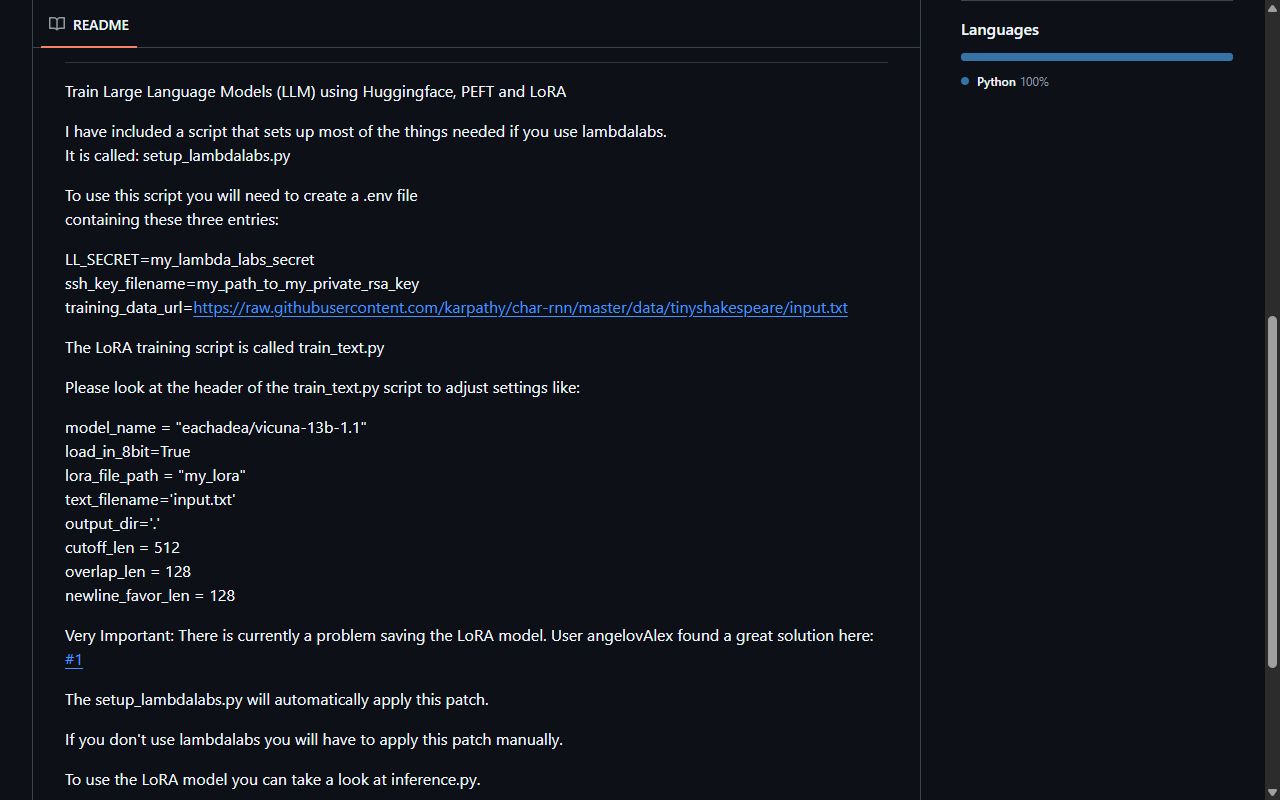The image size is (1280, 800).
Task: Click the README book icon
Action: point(57,24)
